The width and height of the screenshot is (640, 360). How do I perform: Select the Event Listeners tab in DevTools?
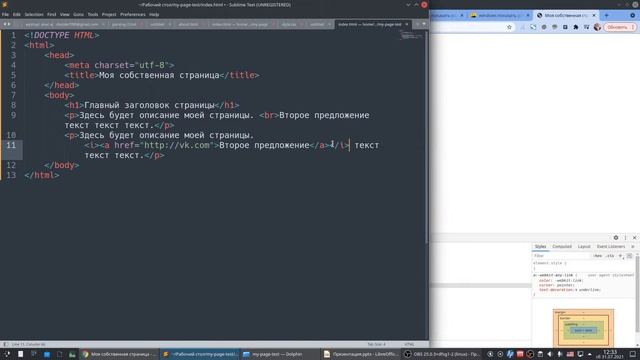tap(611, 247)
